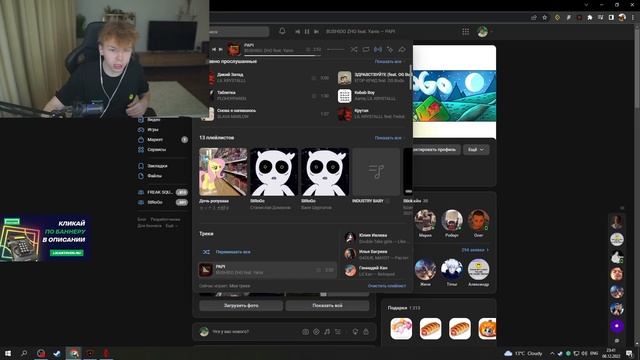
Task: Skip to previous track in top bar
Action: (x=298, y=31)
